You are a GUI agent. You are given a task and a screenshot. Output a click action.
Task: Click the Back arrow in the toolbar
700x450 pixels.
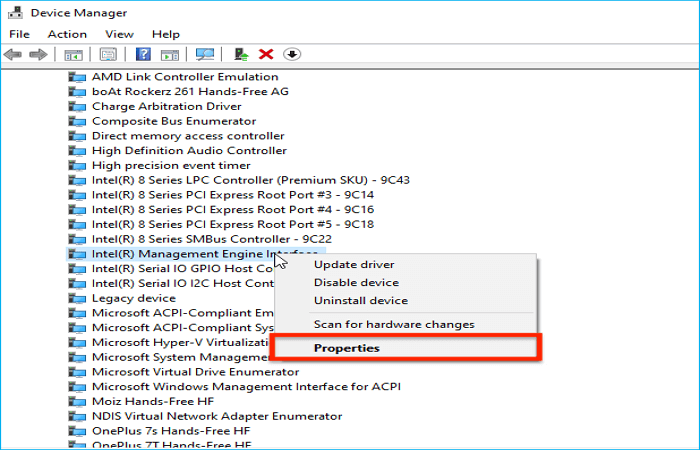click(14, 54)
